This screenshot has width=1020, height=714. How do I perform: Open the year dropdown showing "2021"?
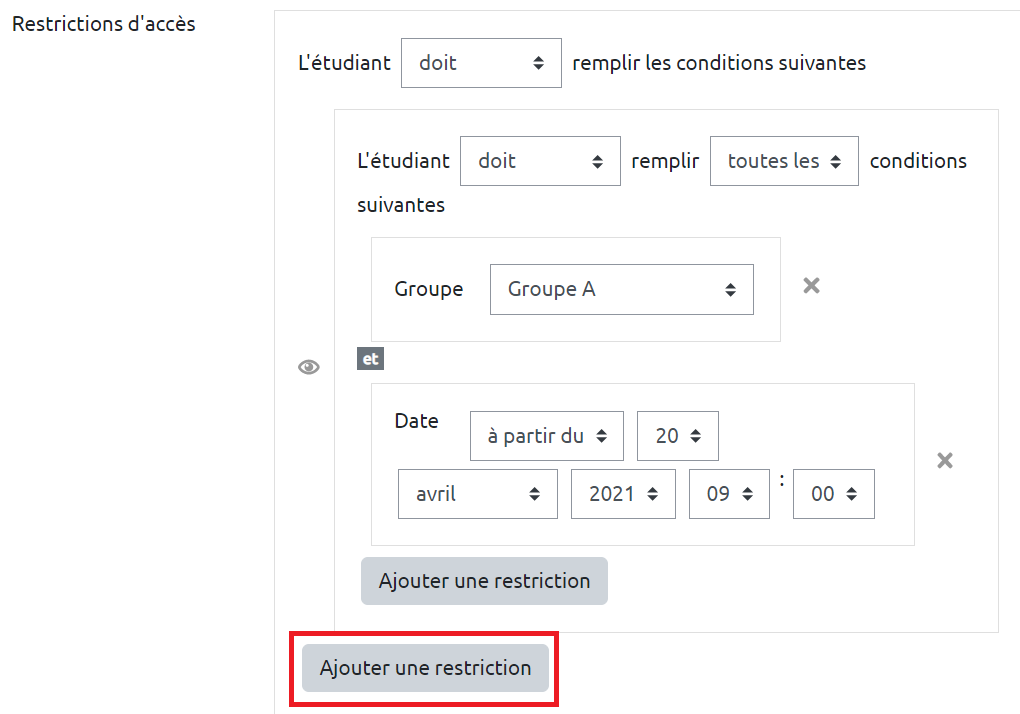coord(623,494)
